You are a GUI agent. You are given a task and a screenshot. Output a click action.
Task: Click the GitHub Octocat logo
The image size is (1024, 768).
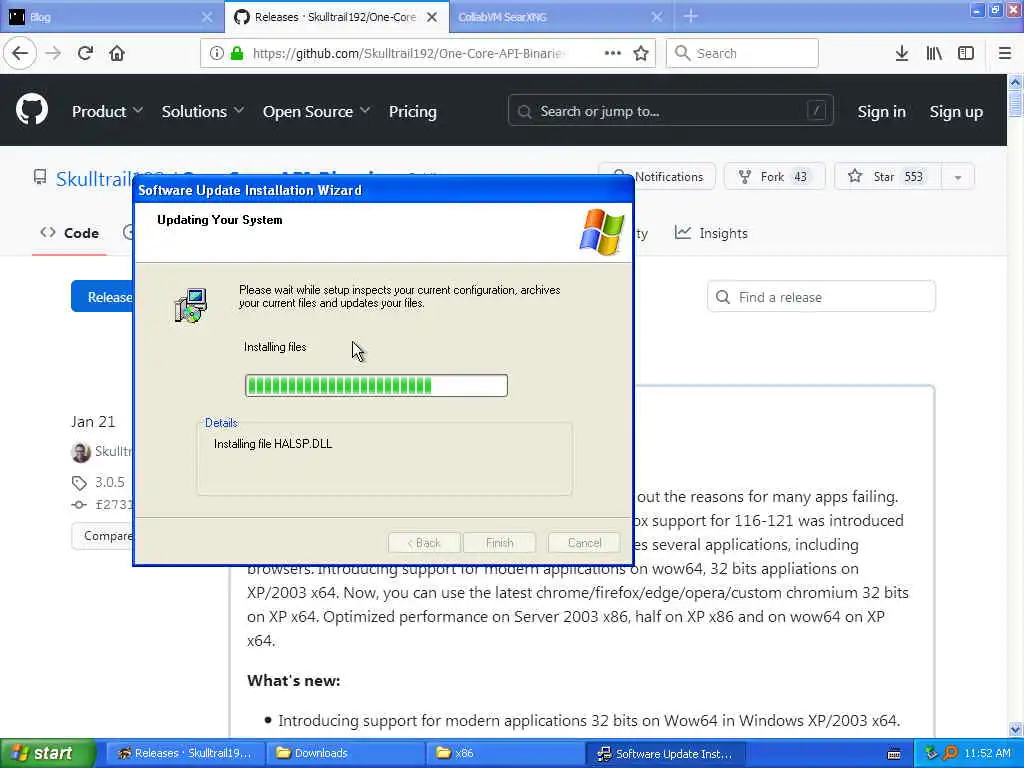click(x=32, y=109)
